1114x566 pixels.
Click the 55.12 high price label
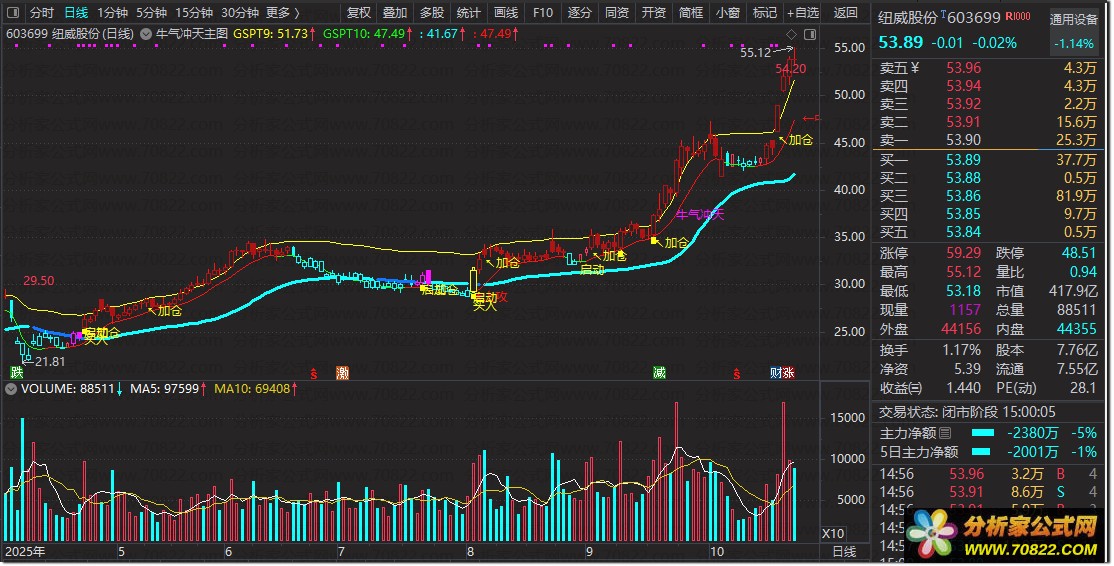755,52
